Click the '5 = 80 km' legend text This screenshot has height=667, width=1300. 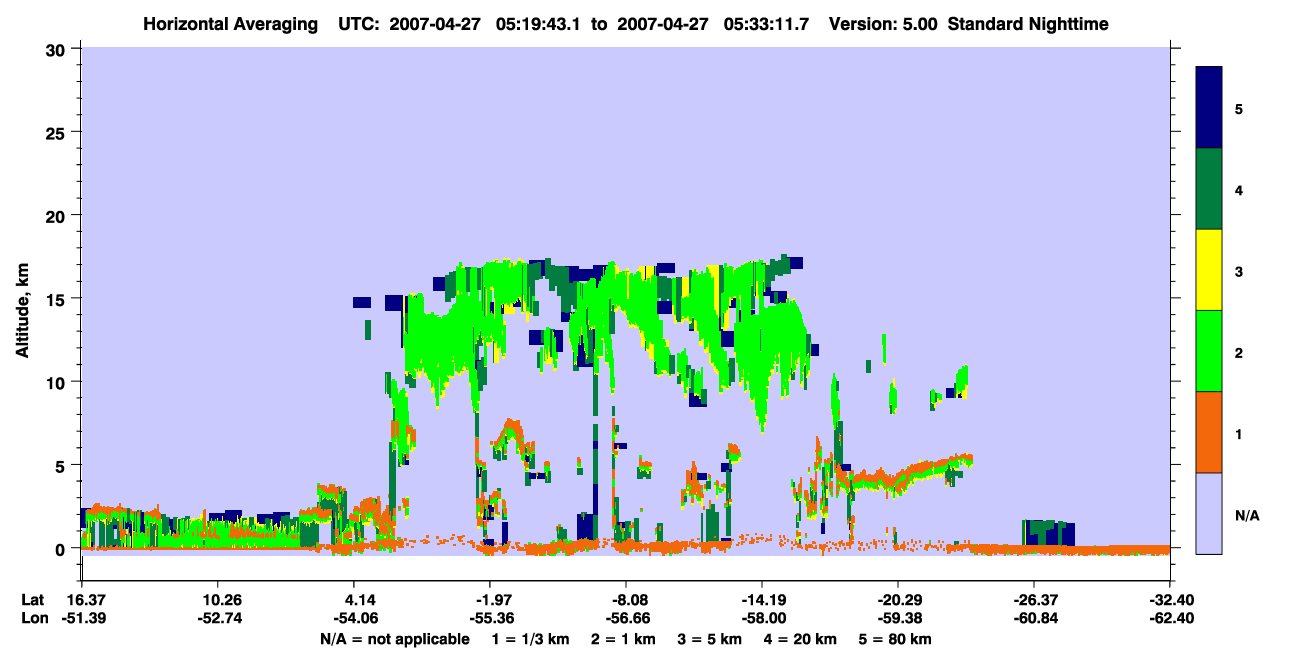coord(896,639)
